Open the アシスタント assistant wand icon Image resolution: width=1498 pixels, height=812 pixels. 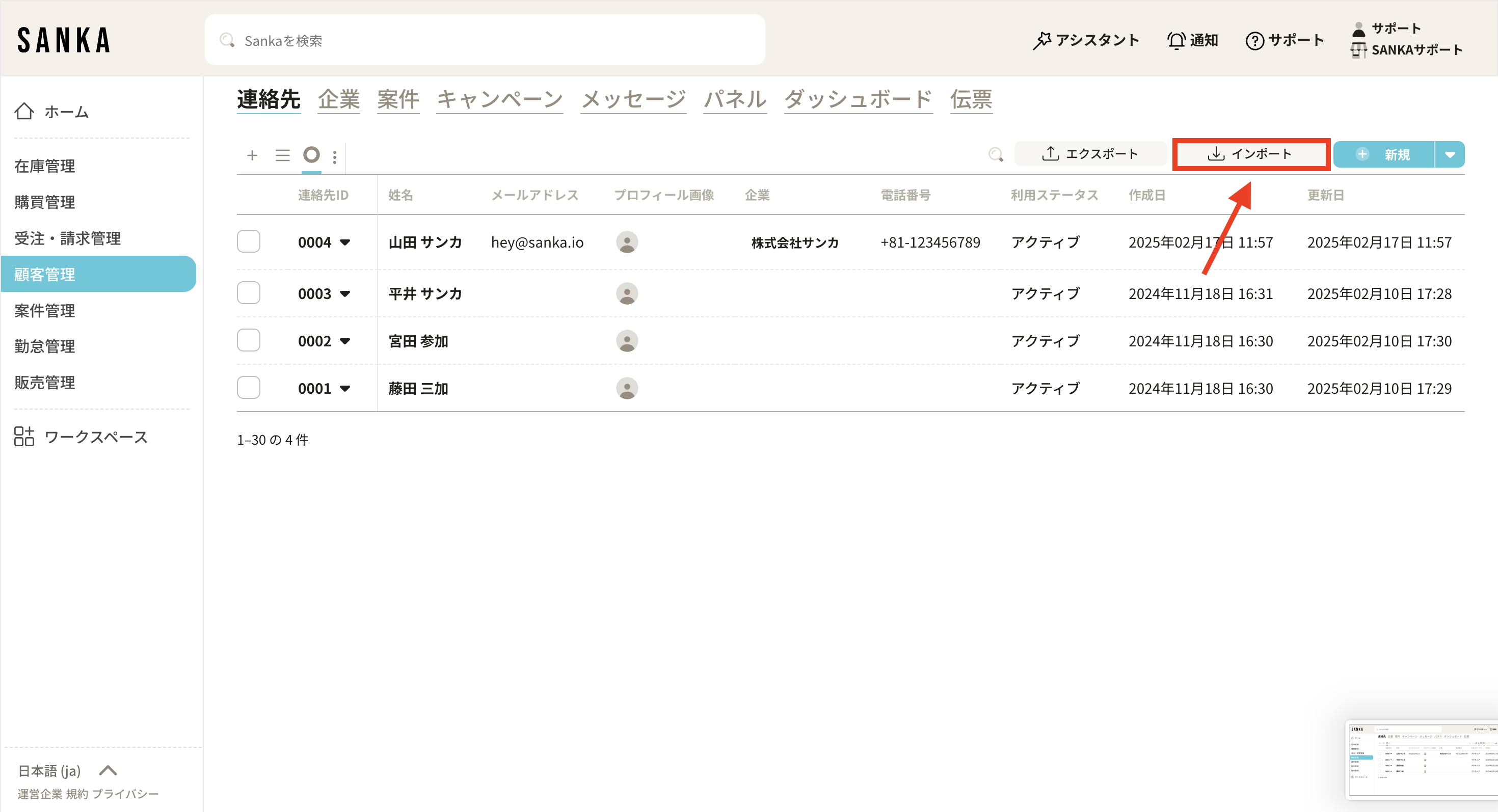pos(1041,41)
